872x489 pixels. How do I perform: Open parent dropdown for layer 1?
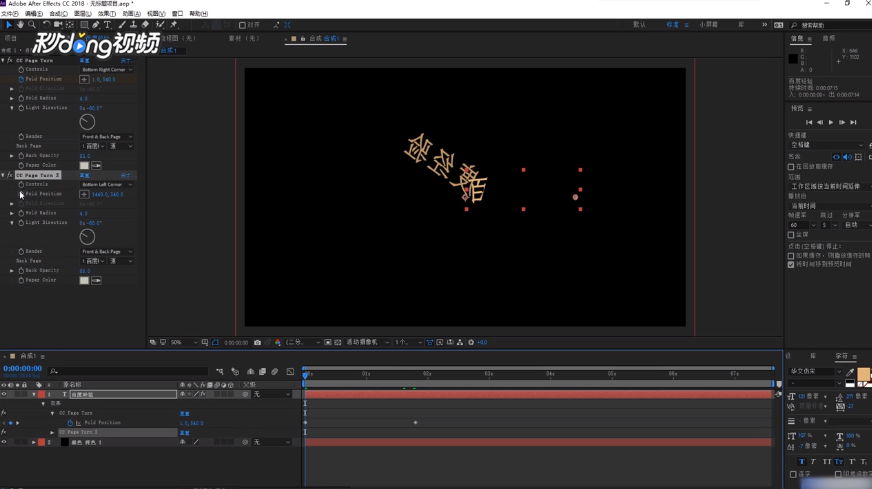coord(272,394)
